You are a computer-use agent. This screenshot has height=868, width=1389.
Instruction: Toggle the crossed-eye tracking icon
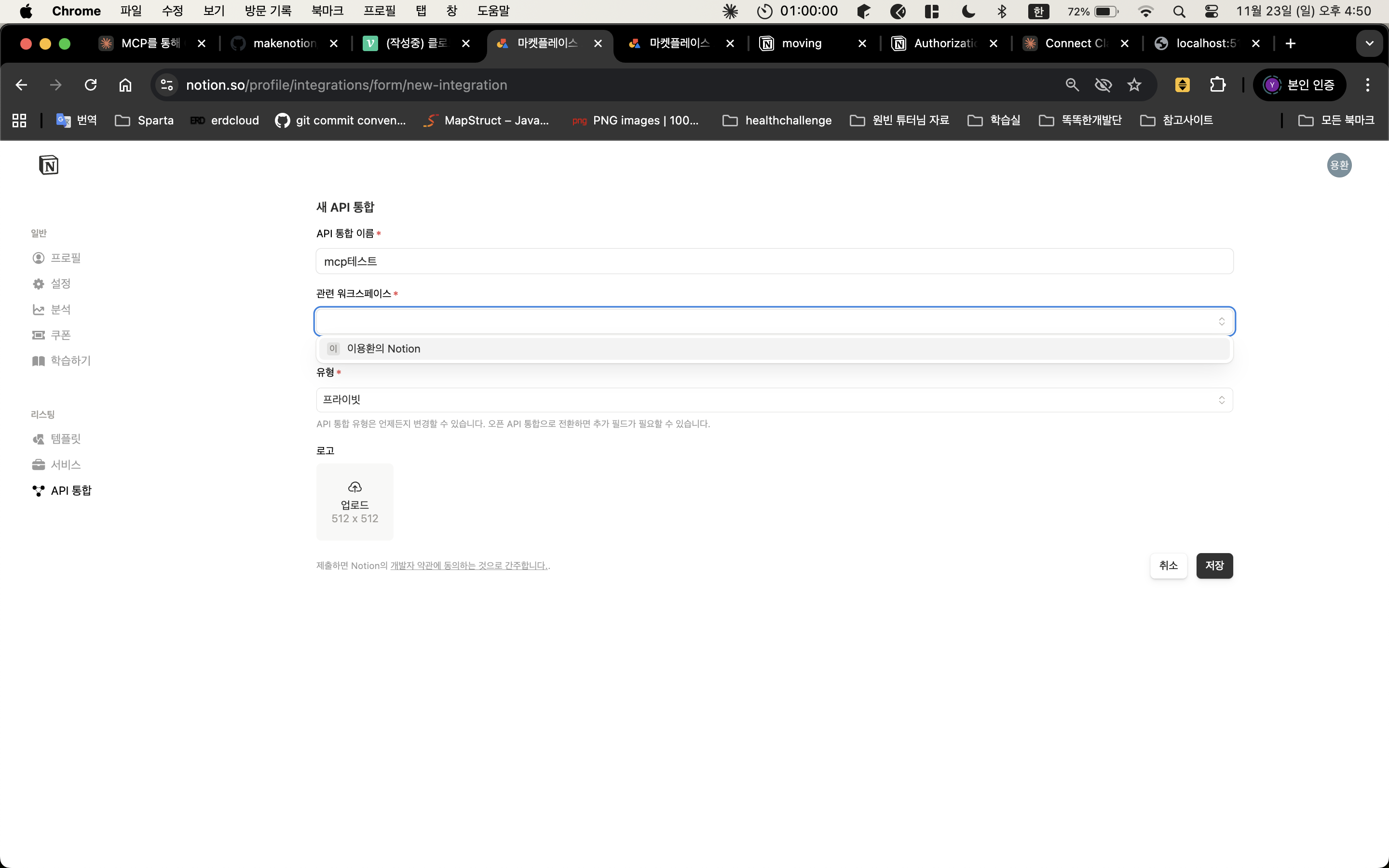(x=1103, y=85)
